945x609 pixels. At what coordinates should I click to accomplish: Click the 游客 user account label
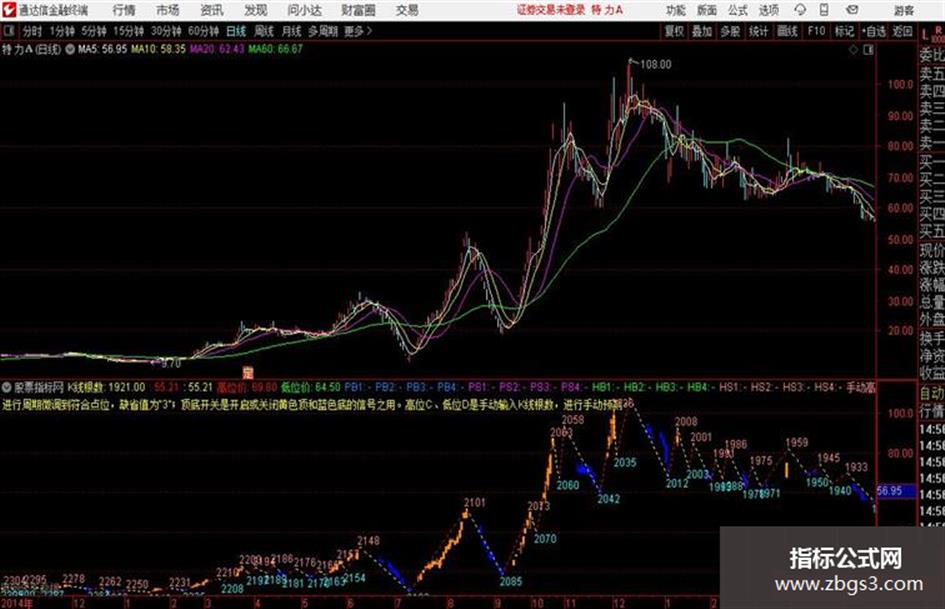[904, 10]
